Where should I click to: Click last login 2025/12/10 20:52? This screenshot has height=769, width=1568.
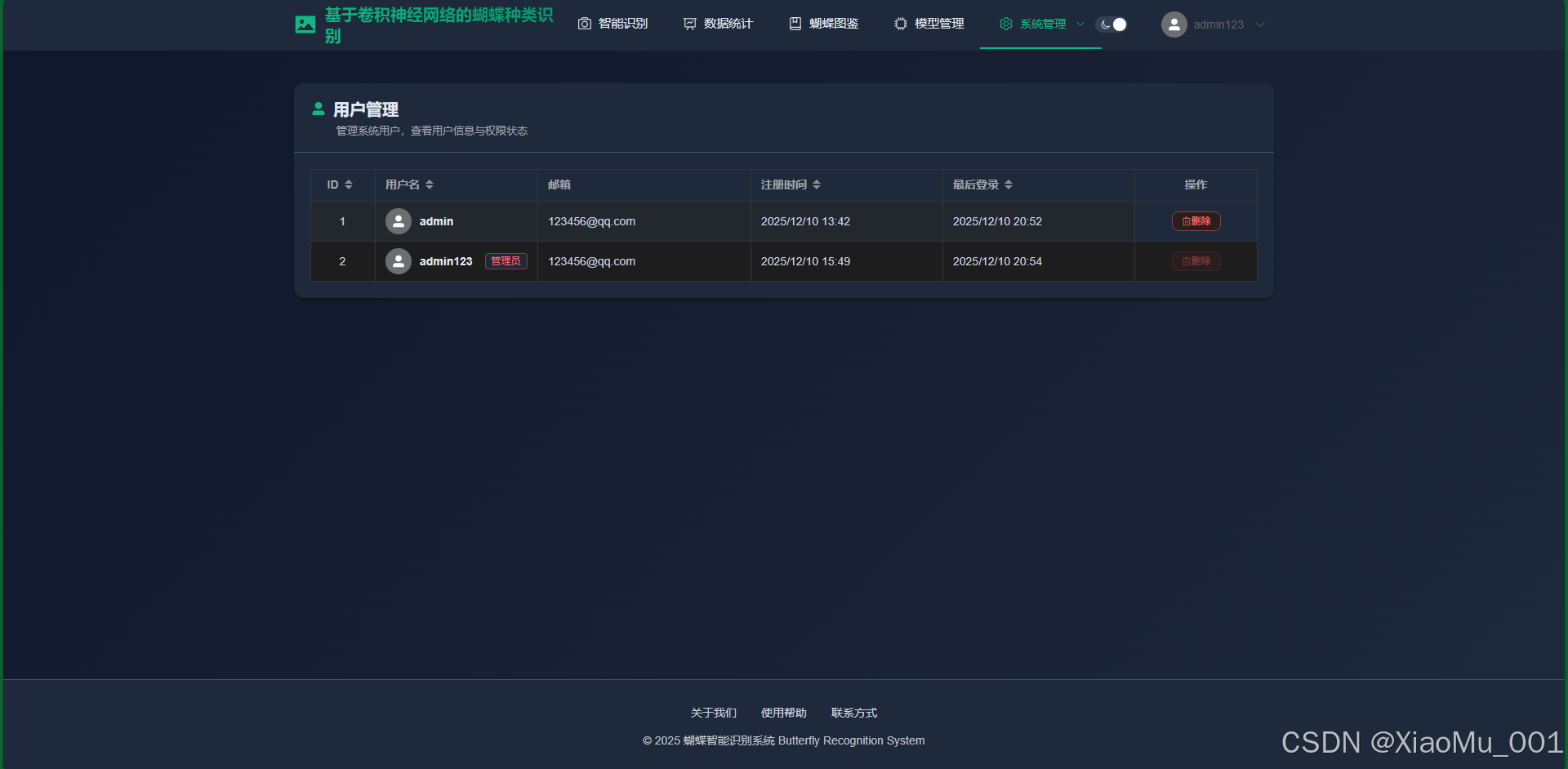(x=998, y=221)
